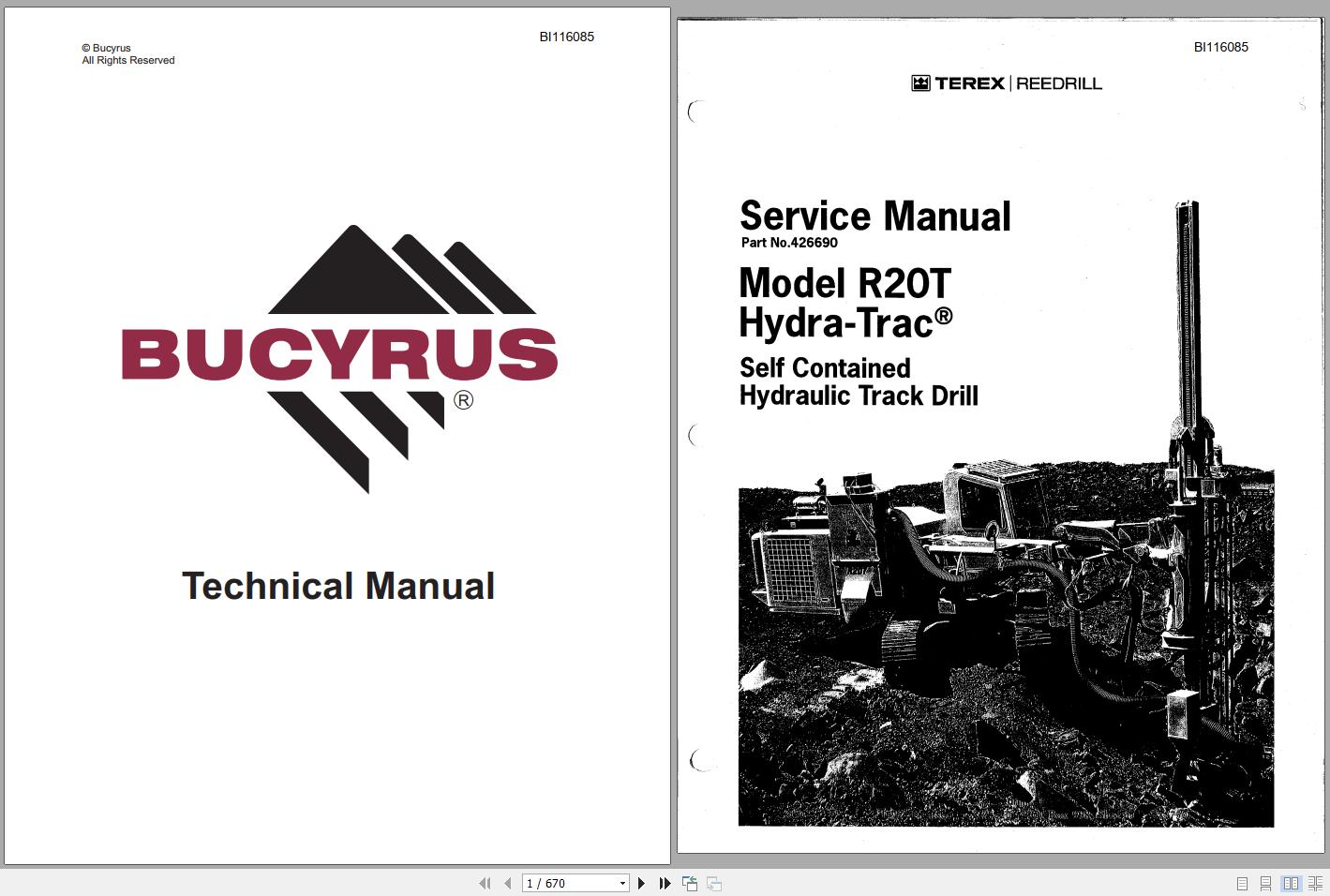Click the Bucyrus Technical Manual cover page
1330x896 pixels.
337,436
